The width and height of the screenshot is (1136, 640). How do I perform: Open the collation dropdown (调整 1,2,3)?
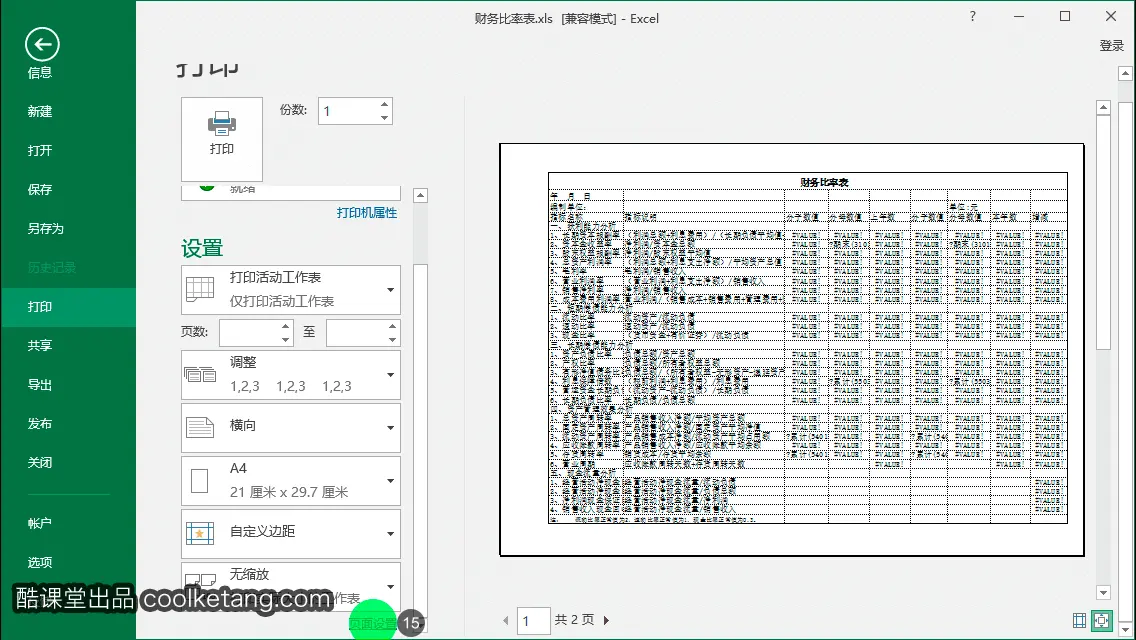[x=291, y=375]
